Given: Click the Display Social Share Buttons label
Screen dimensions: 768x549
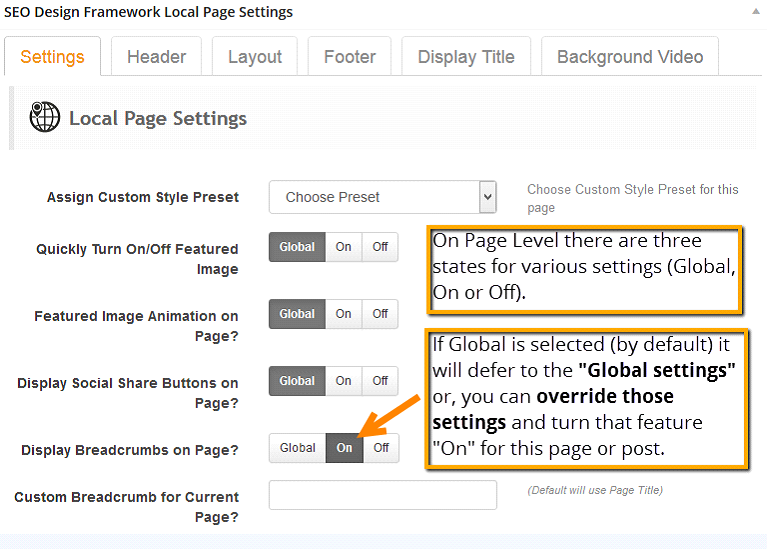Looking at the screenshot, I should click(x=127, y=393).
